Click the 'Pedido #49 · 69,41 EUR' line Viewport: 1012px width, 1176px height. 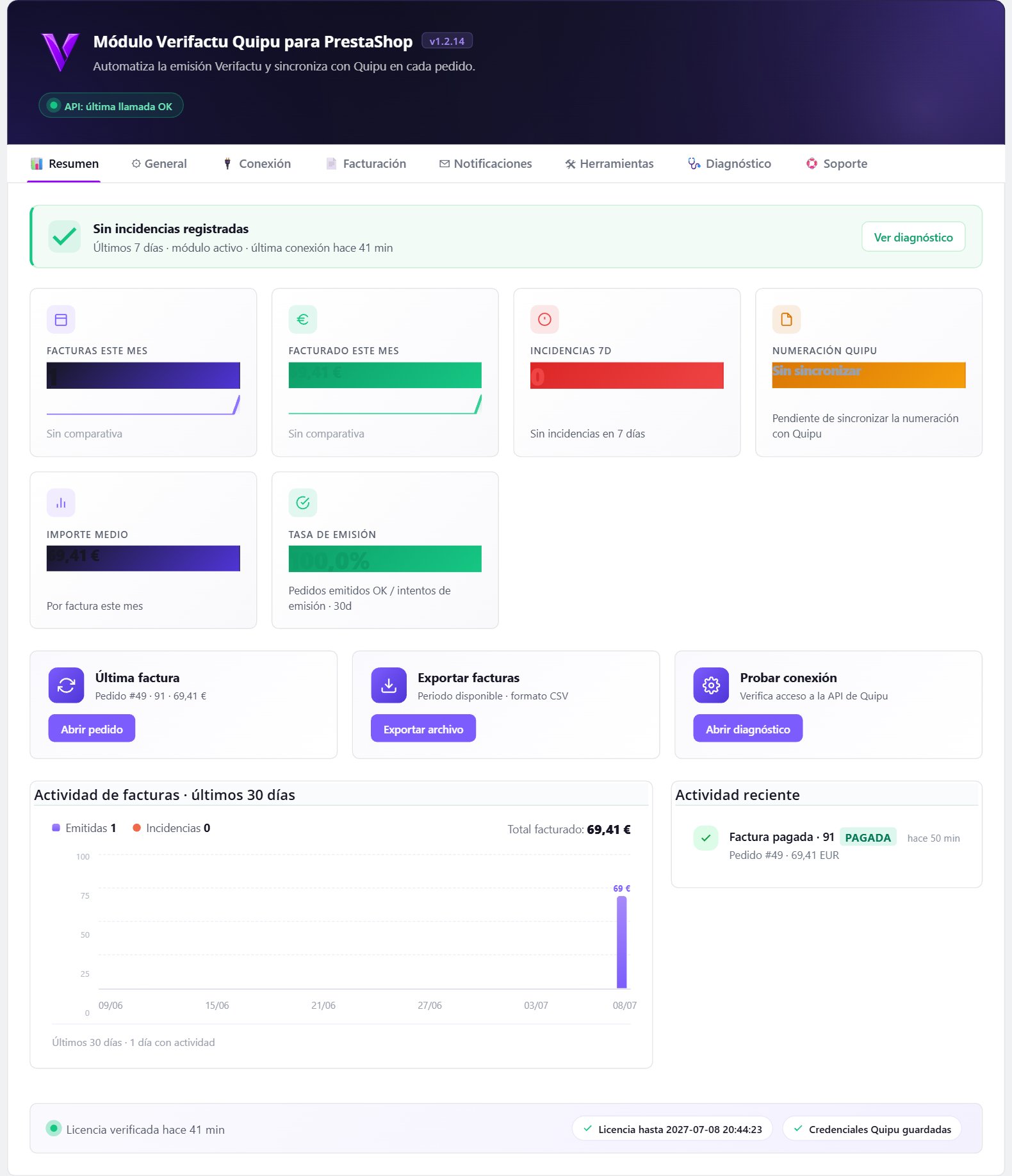click(x=784, y=855)
